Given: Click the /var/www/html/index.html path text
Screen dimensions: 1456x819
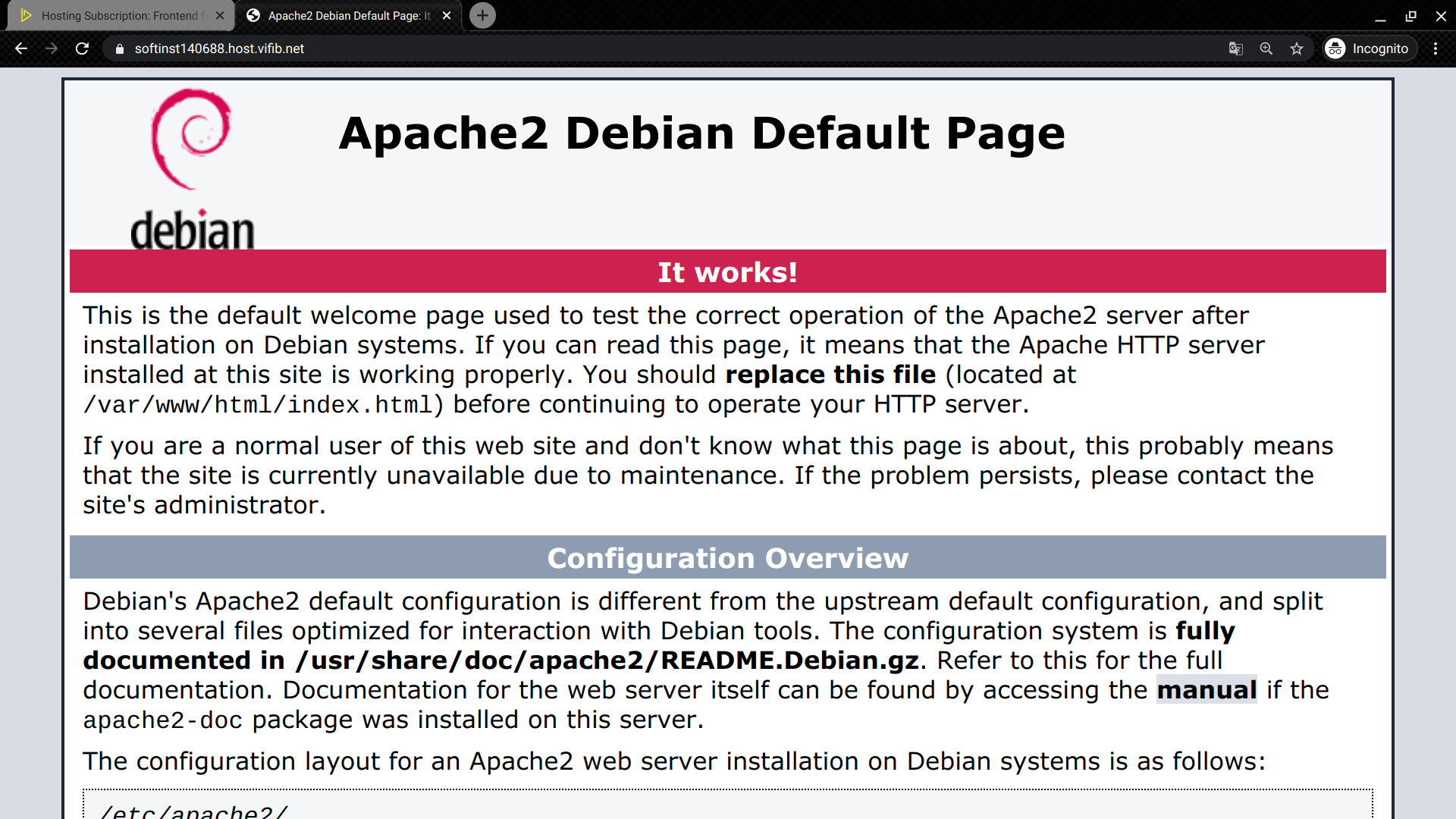Looking at the screenshot, I should (258, 405).
